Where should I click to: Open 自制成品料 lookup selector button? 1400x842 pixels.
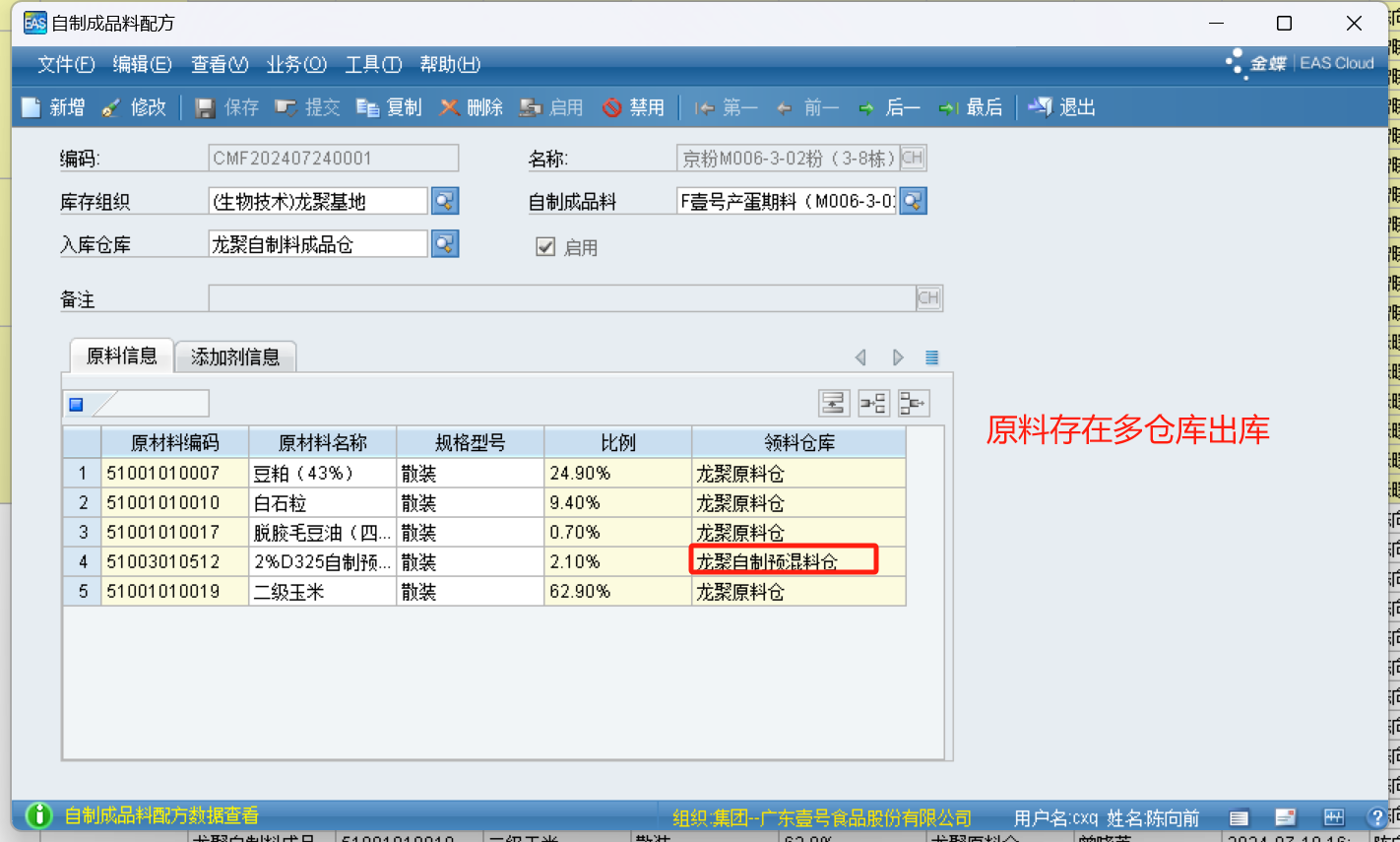point(913,201)
